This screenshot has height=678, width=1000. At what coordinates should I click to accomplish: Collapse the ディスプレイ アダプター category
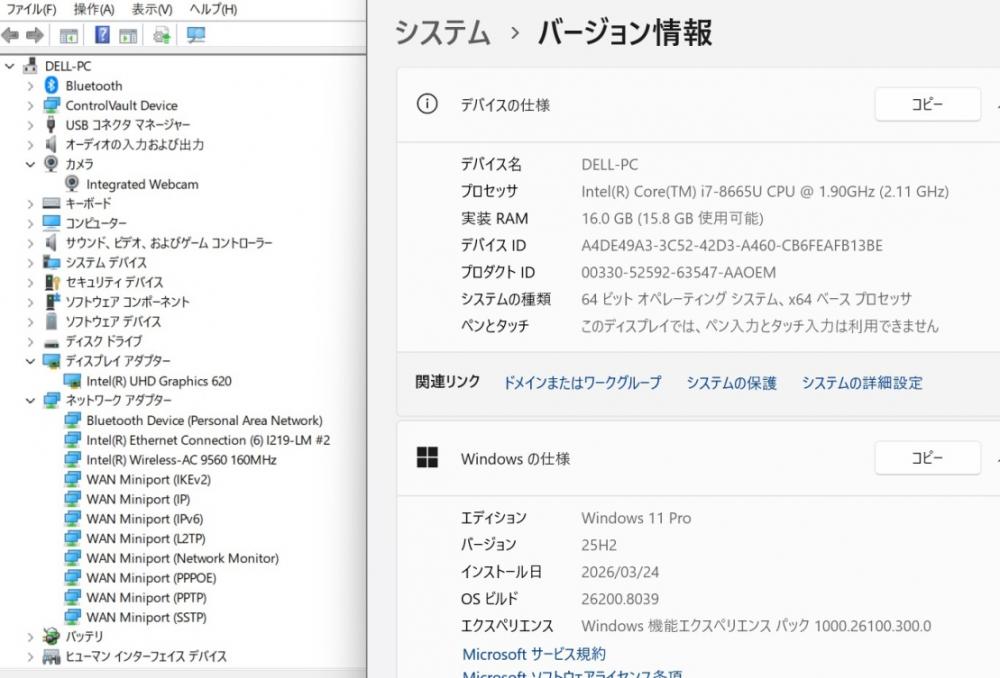(30, 361)
